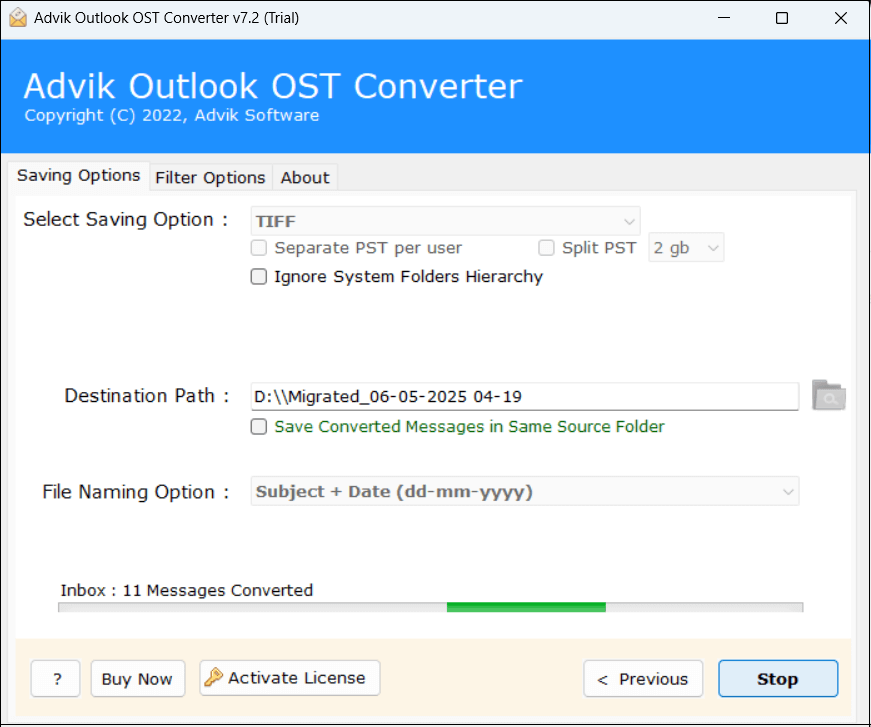871x727 pixels.
Task: Enable Separate PST per user checkbox
Action: pyautogui.click(x=259, y=248)
